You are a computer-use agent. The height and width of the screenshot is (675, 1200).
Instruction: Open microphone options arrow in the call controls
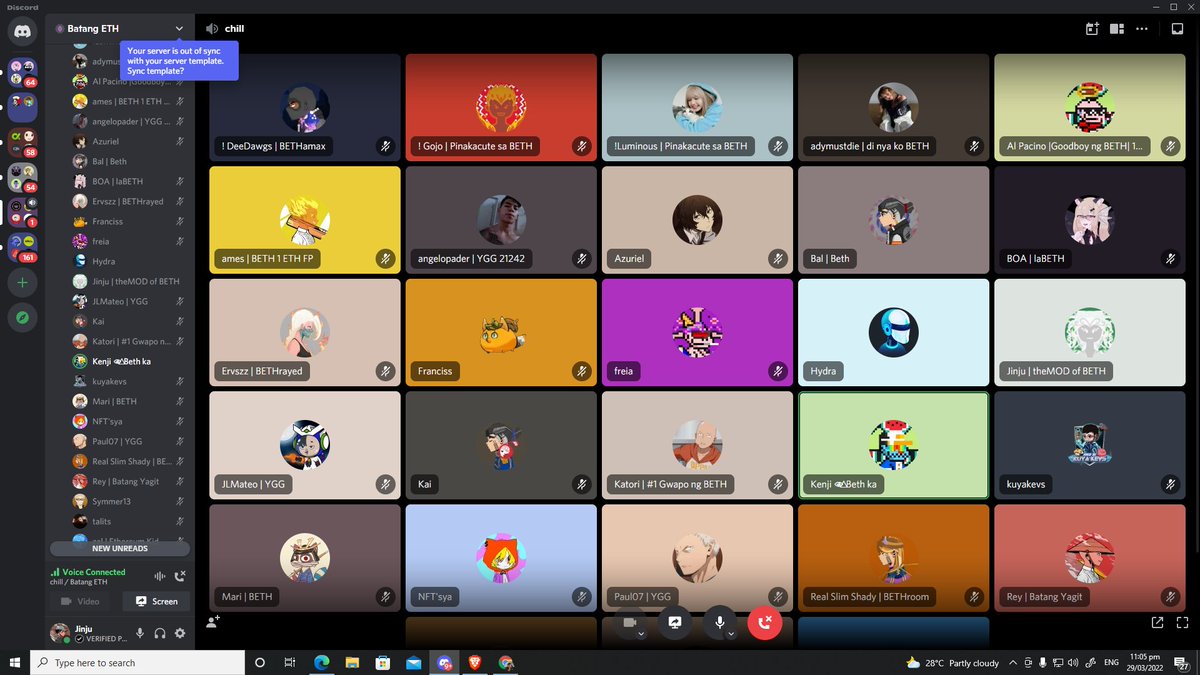coord(731,634)
